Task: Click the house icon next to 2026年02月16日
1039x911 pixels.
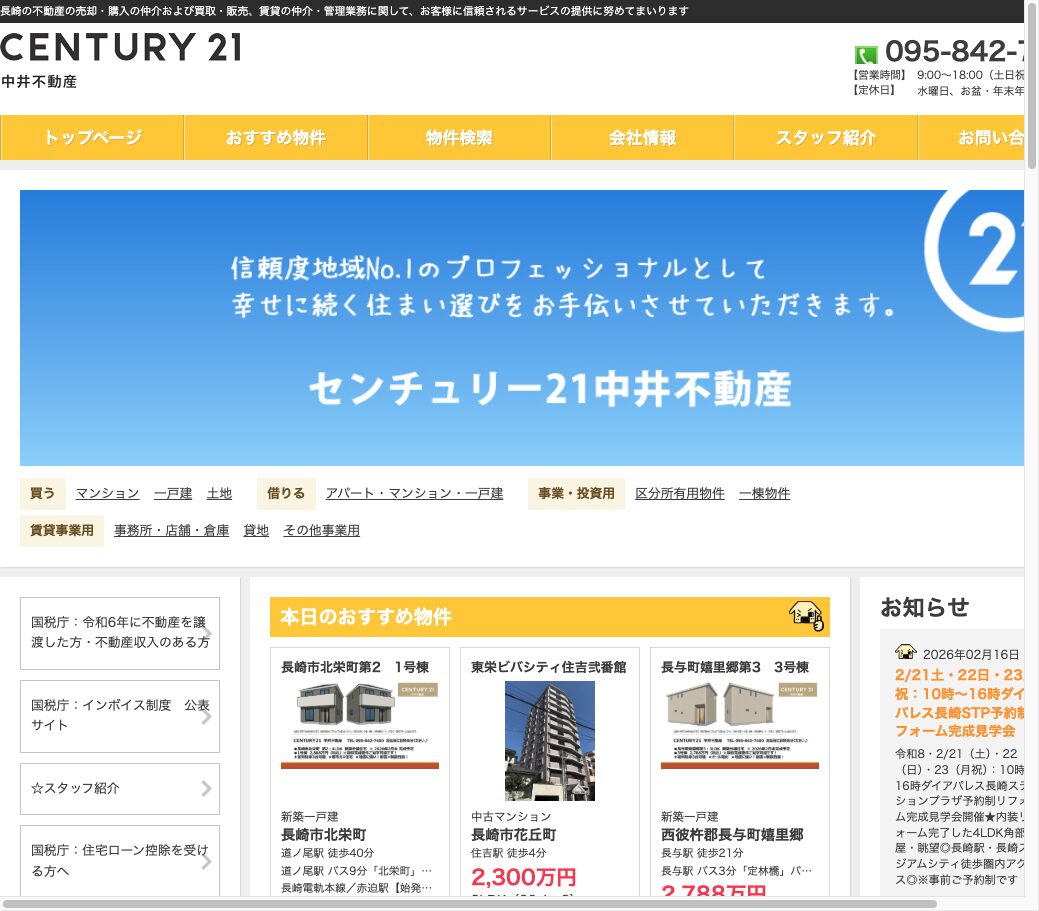Action: pos(905,652)
